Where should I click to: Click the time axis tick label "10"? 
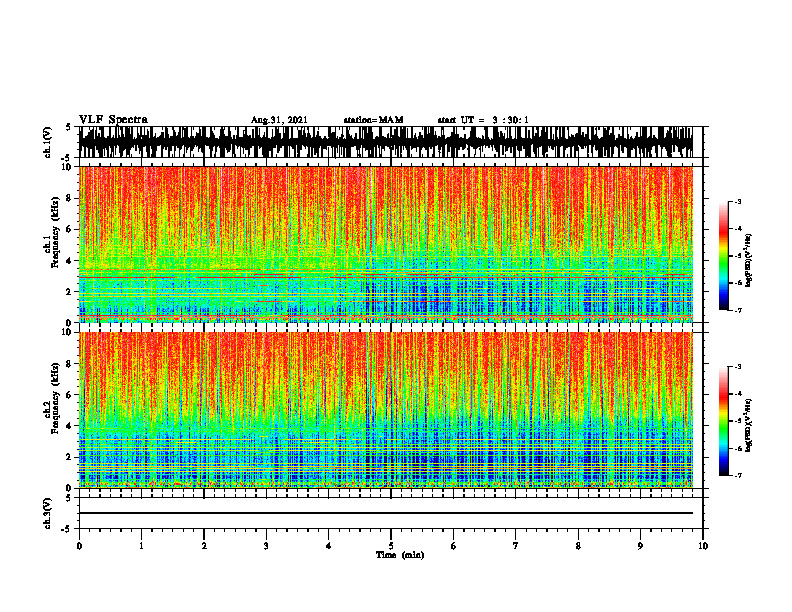coord(703,546)
